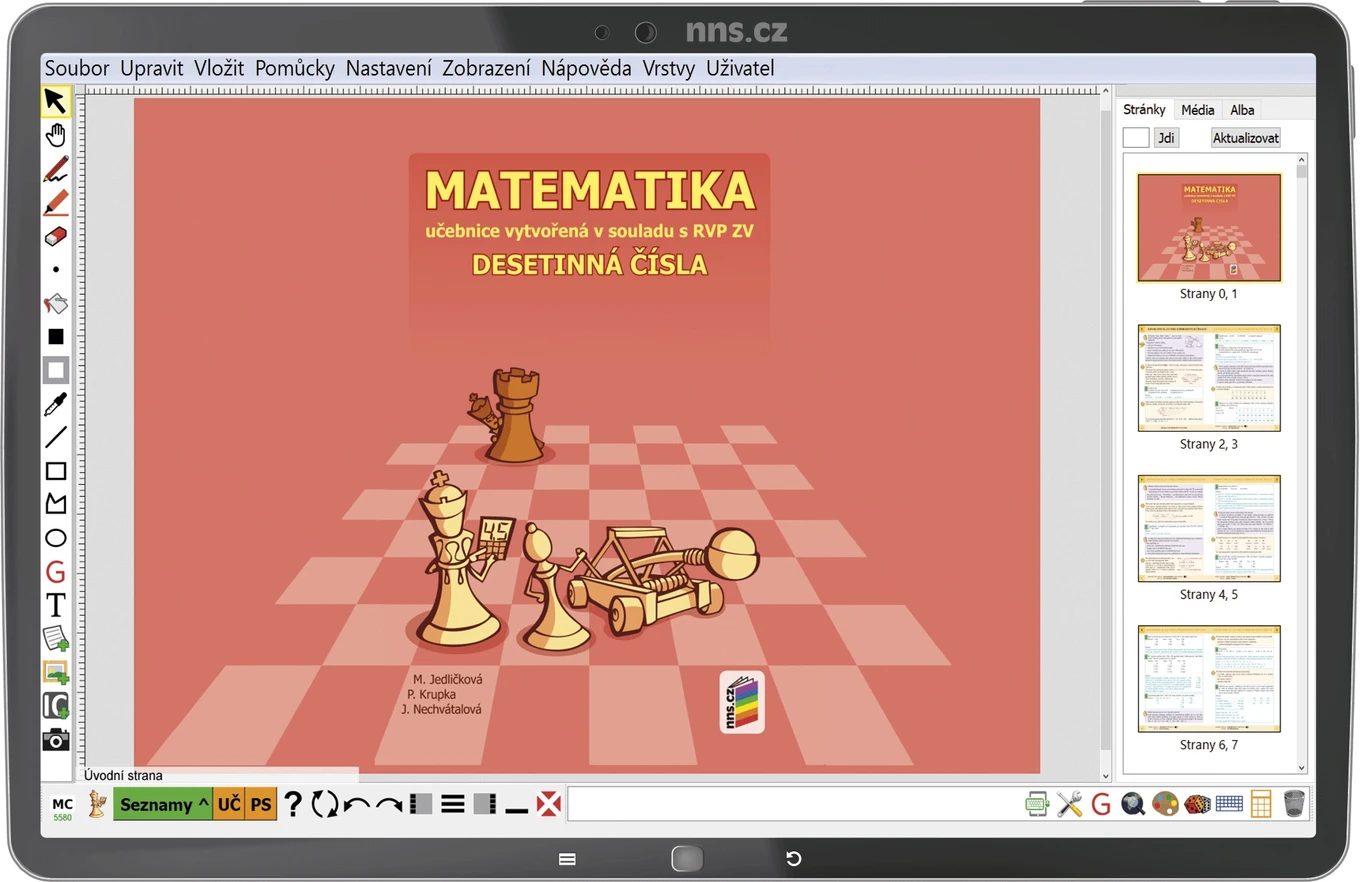The width and height of the screenshot is (1360, 882).
Task: Pick the eyedropper tool
Action: tap(56, 404)
